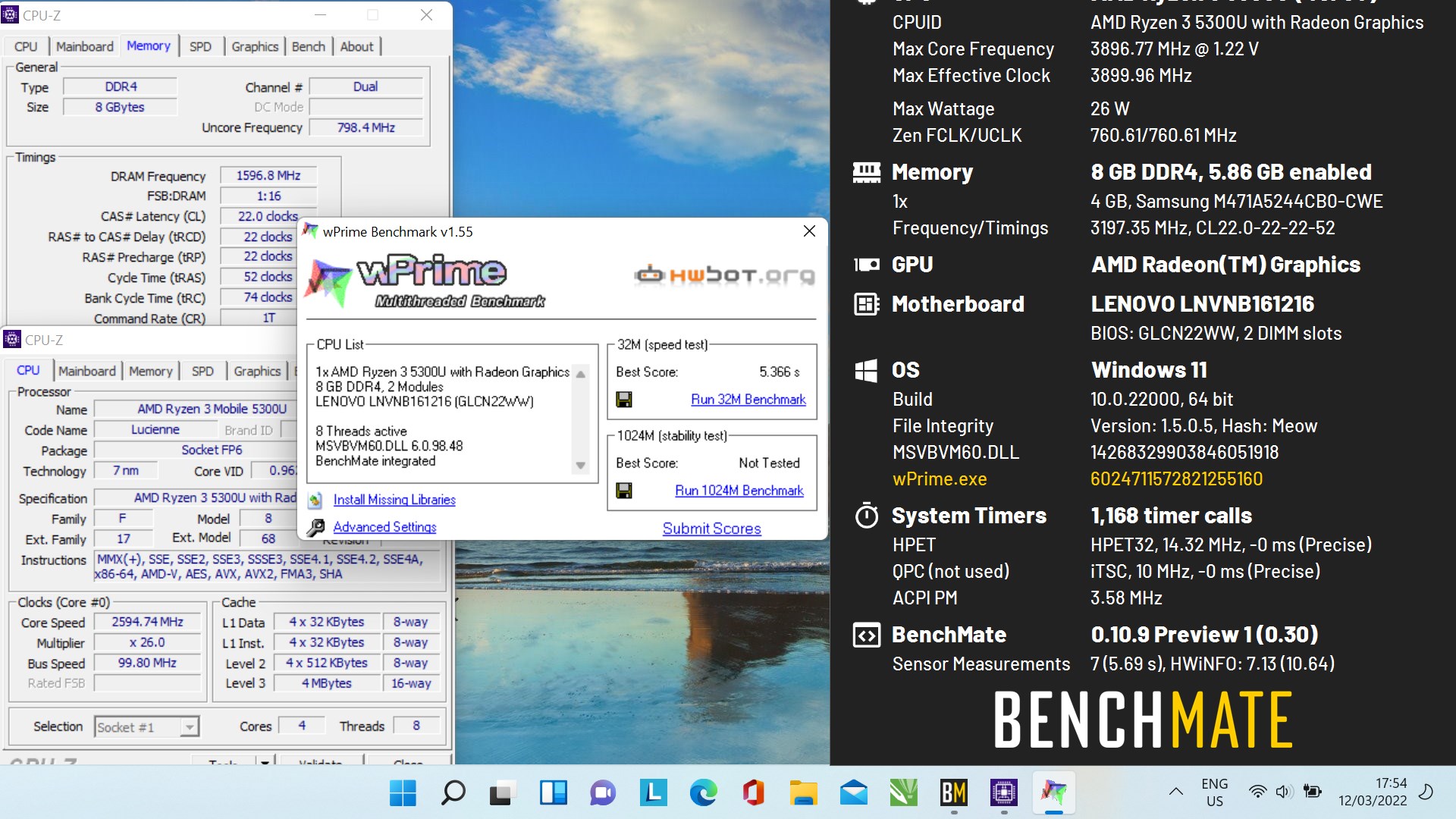Switch to wPrime via taskbar icon
This screenshot has width=1456, height=819.
[x=1053, y=793]
